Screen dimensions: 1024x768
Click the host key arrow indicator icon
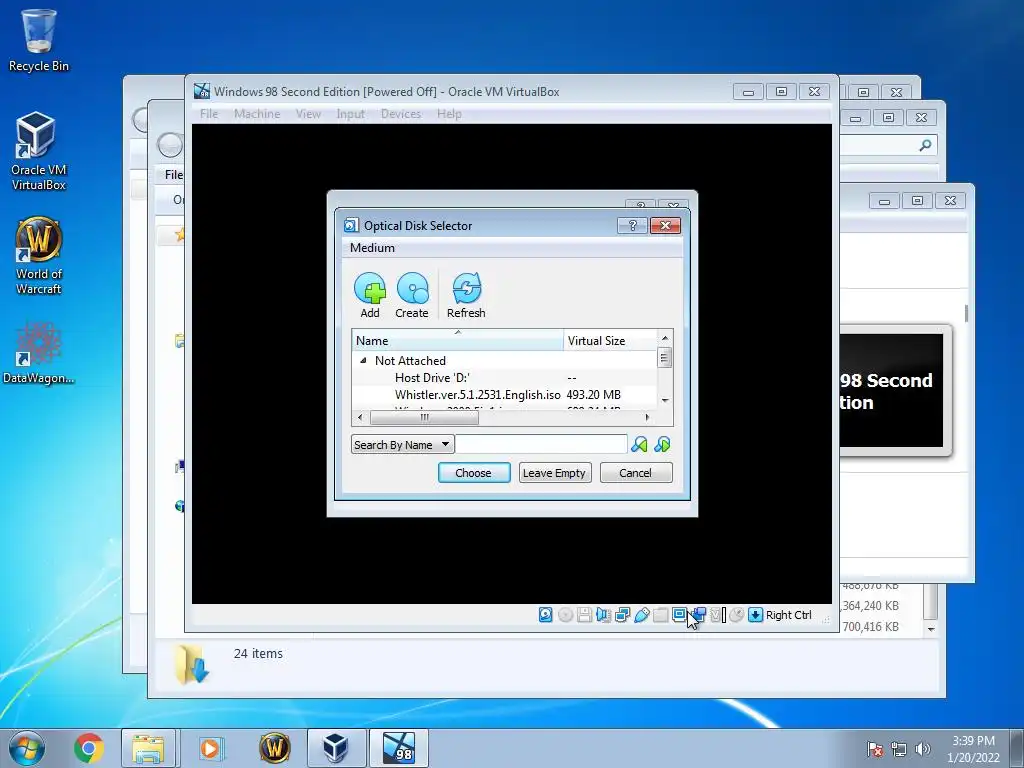756,615
